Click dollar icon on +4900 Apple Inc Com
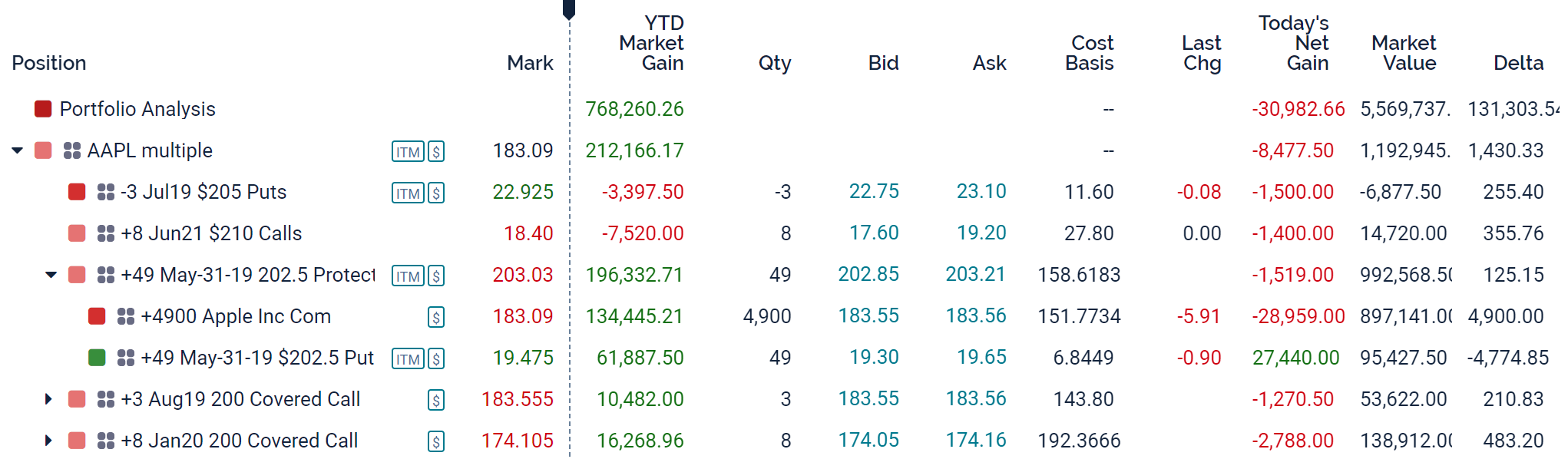This screenshot has width=1568, height=459. [x=436, y=318]
